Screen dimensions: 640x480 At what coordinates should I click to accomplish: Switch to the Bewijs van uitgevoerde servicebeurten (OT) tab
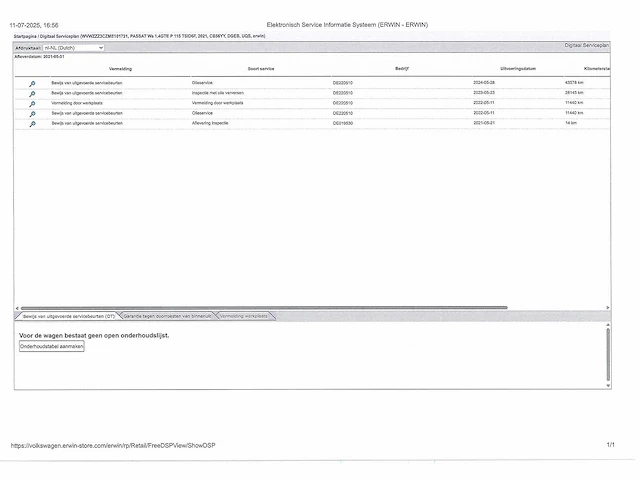[68, 316]
